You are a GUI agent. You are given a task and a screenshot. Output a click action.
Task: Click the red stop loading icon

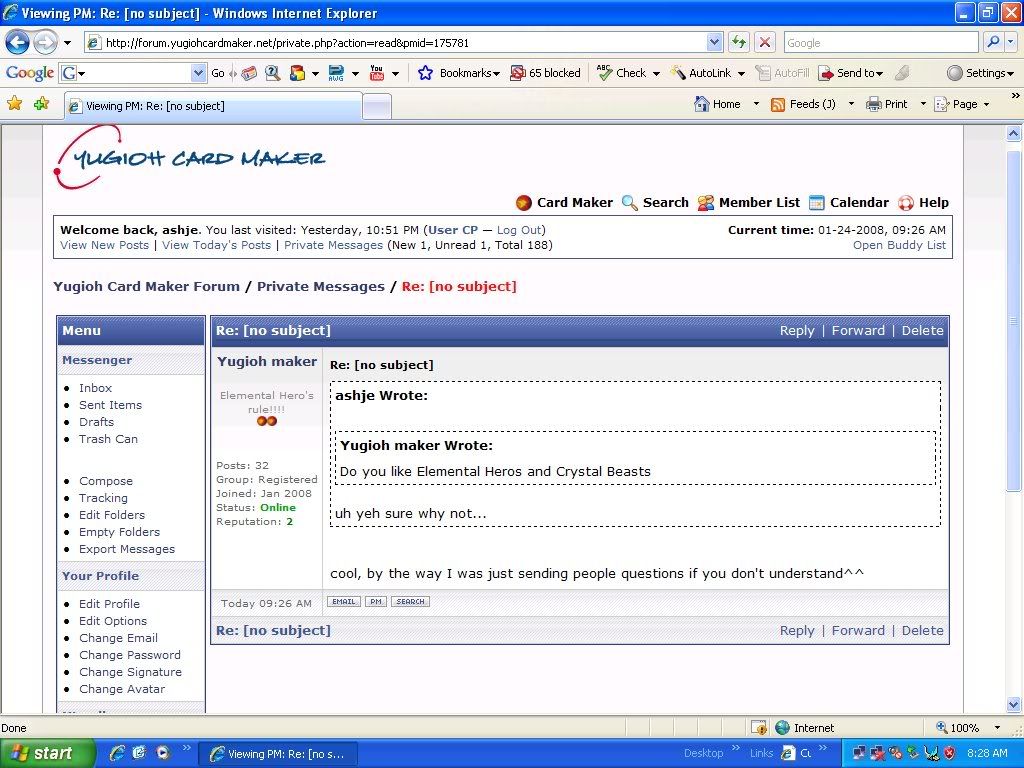click(x=764, y=43)
